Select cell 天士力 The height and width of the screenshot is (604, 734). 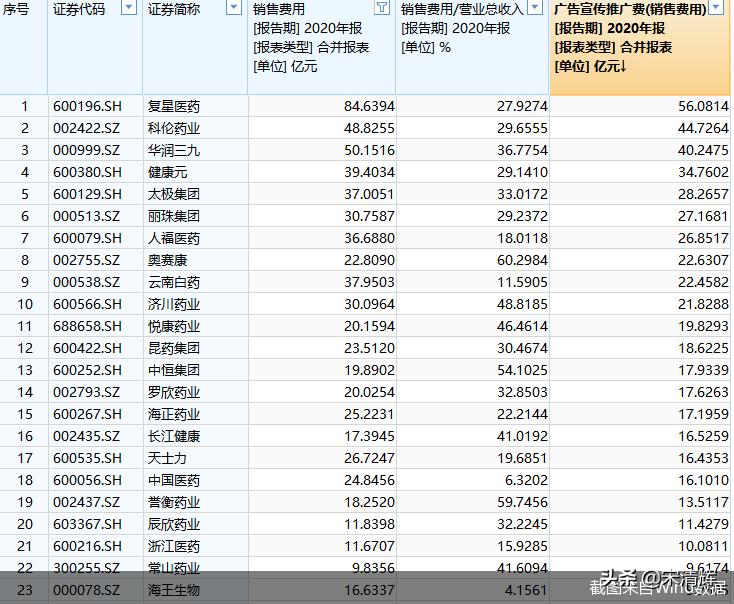(168, 458)
